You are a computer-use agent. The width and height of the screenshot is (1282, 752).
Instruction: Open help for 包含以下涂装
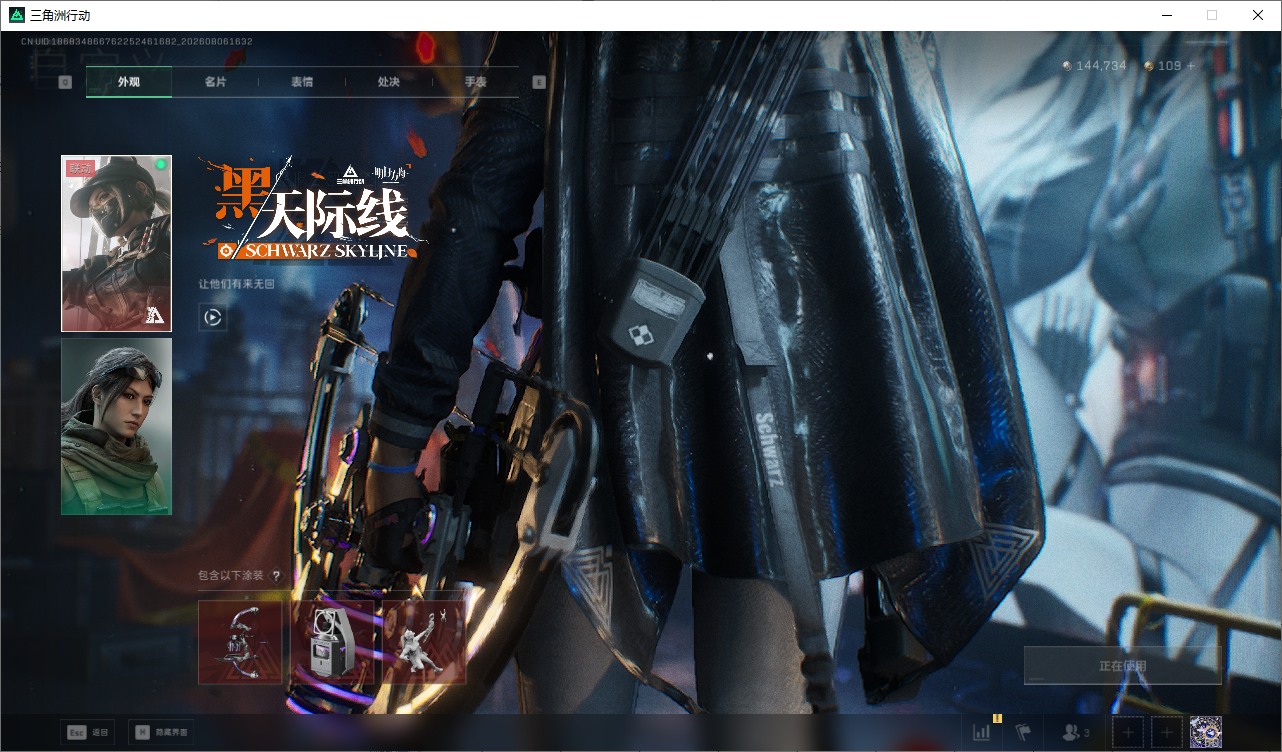point(276,576)
